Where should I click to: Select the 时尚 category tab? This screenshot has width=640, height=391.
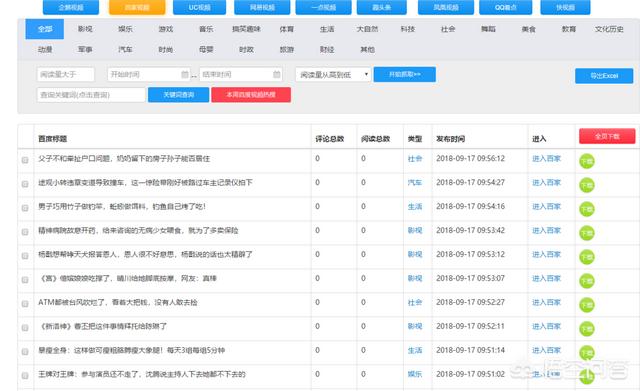[x=166, y=49]
